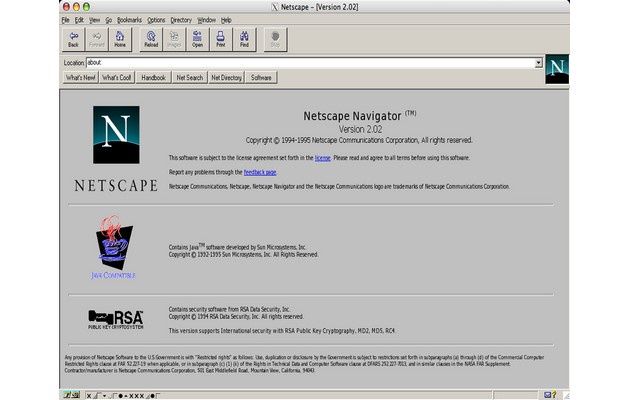Image resolution: width=630 pixels, height=400 pixels.
Task: Open the Handbook button
Action: pyautogui.click(x=153, y=78)
